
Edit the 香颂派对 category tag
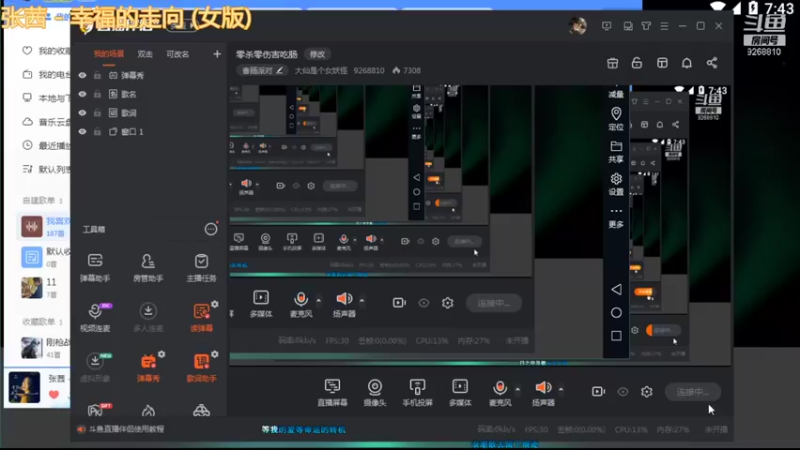(x=262, y=70)
